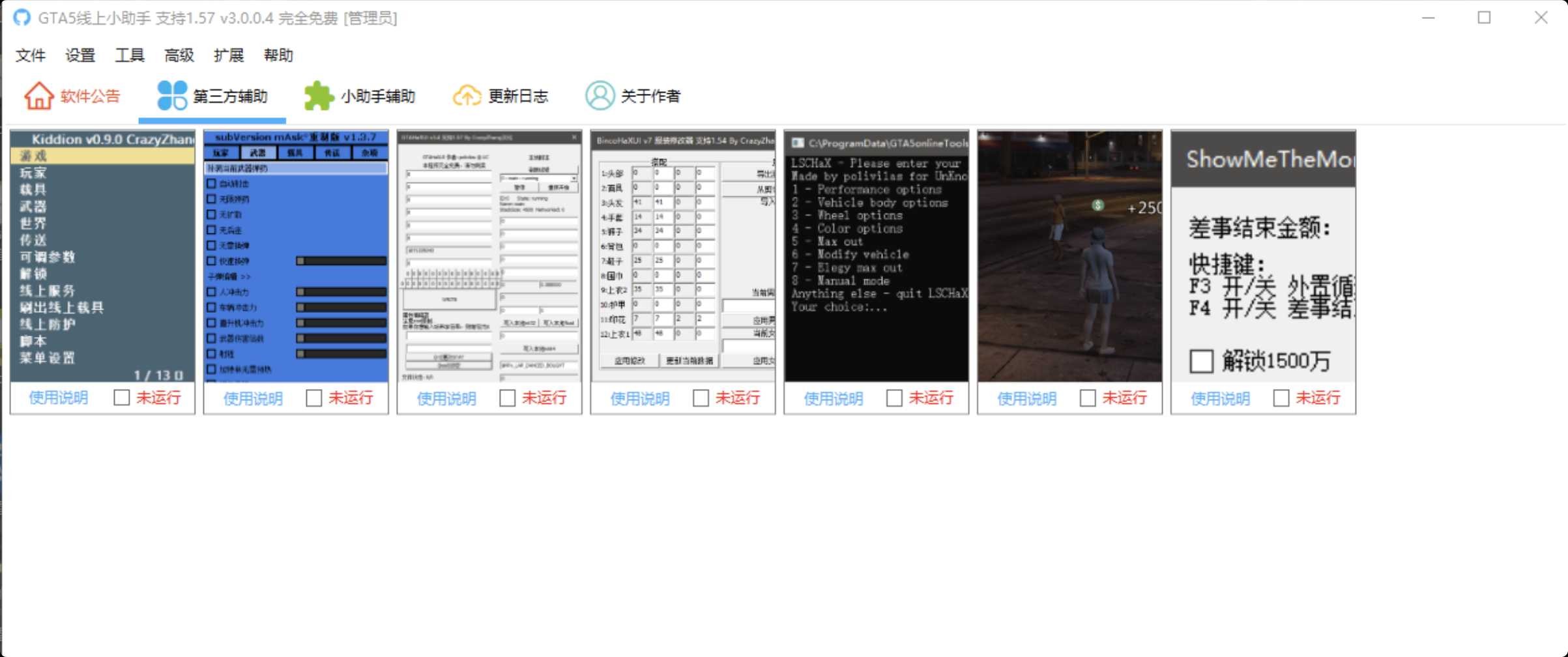Switch to the 第三方辅助 tab
Image resolution: width=1568 pixels, height=657 pixels.
pyautogui.click(x=212, y=96)
